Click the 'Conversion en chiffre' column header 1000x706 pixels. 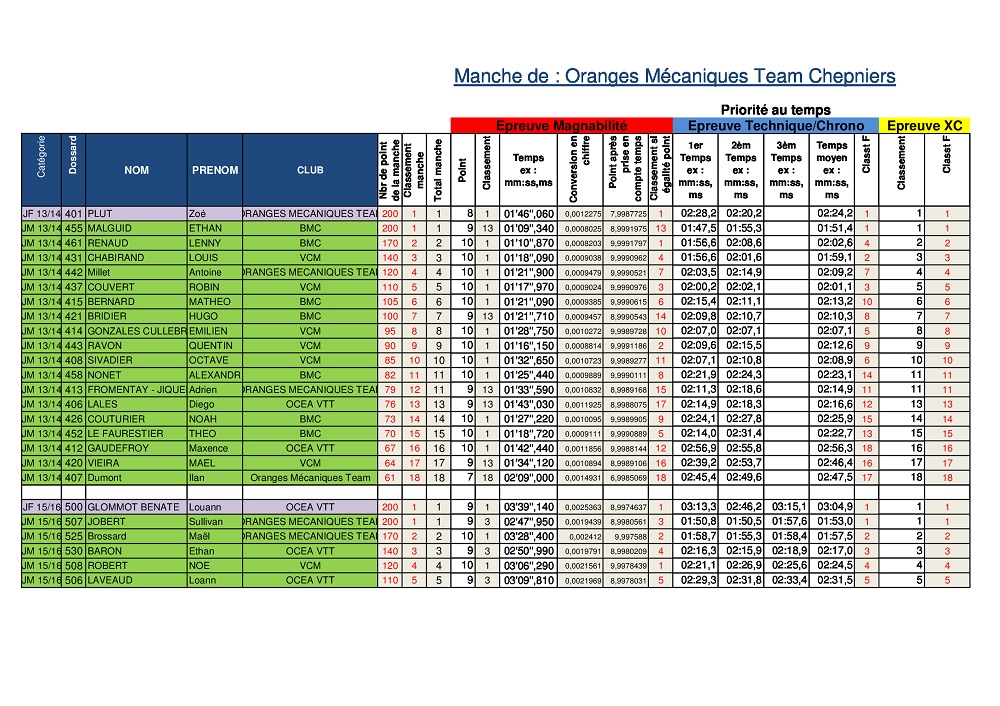point(580,170)
